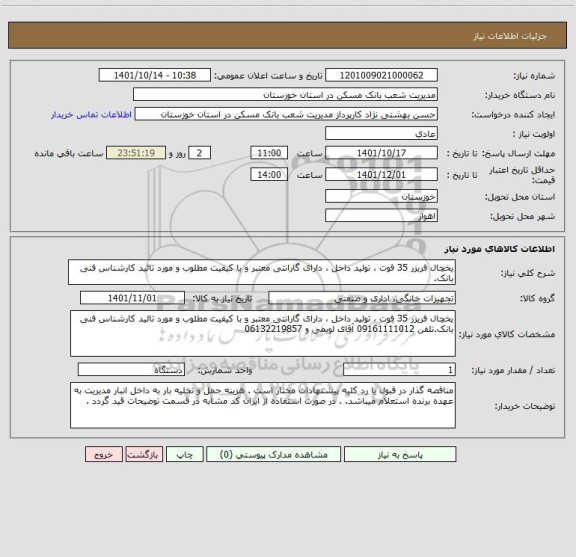Click تا تاریخ label beside 1401/12/01
The width and height of the screenshot is (576, 557).
(462, 175)
